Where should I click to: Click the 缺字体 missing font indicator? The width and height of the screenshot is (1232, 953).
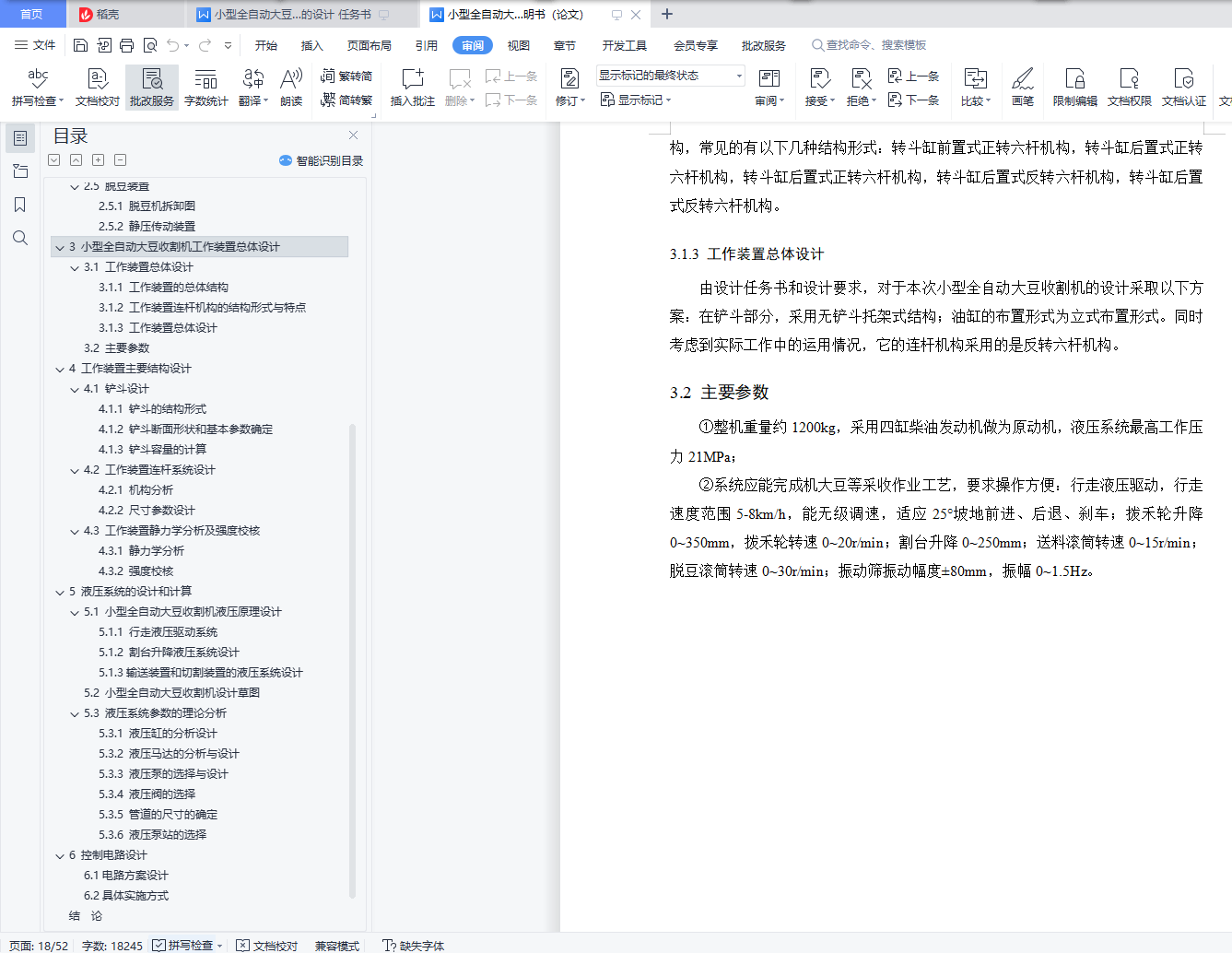coord(414,946)
